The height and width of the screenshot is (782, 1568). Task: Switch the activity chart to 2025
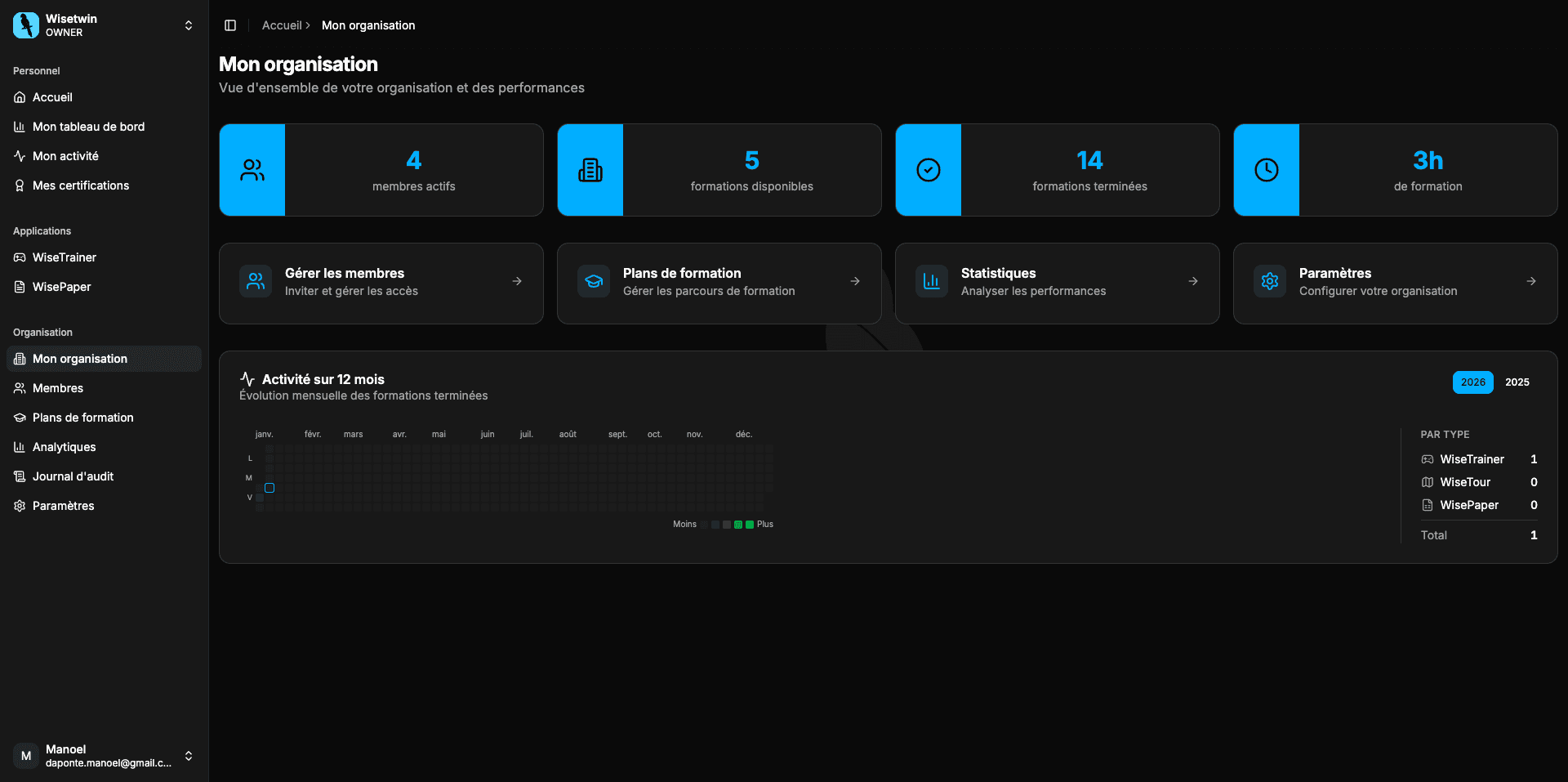coord(1517,382)
